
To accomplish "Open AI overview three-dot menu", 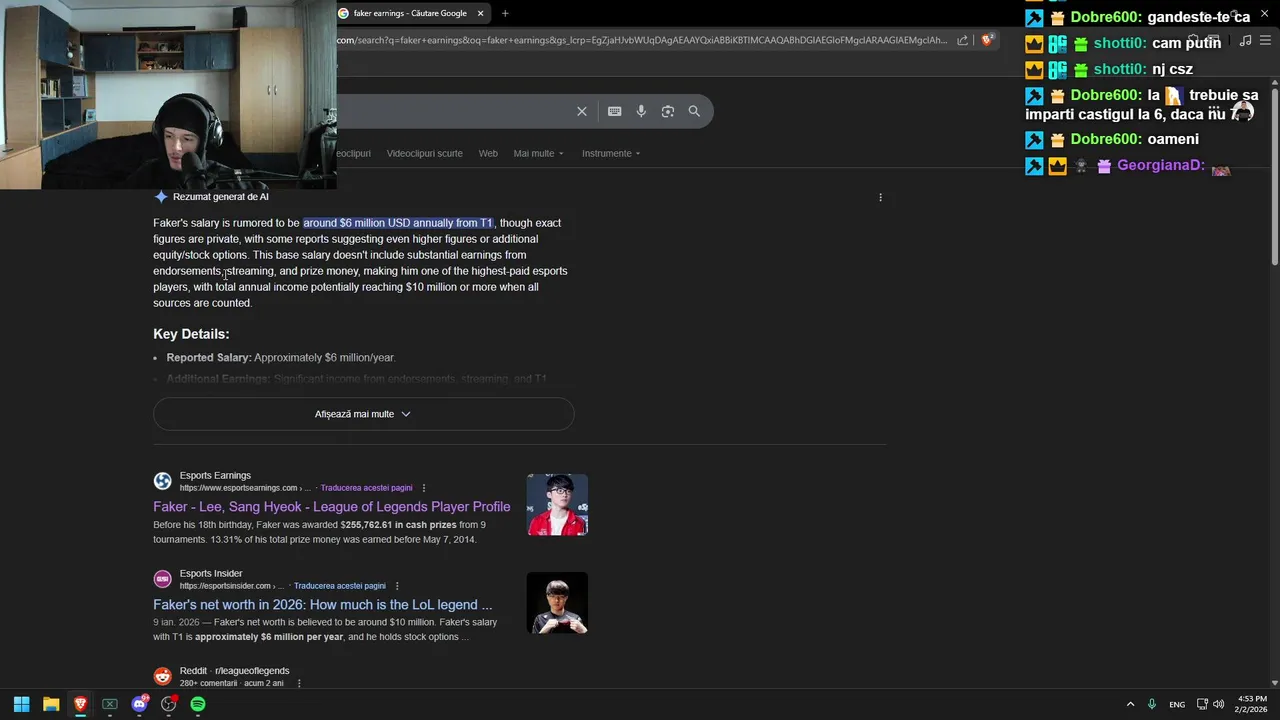I will 880,197.
